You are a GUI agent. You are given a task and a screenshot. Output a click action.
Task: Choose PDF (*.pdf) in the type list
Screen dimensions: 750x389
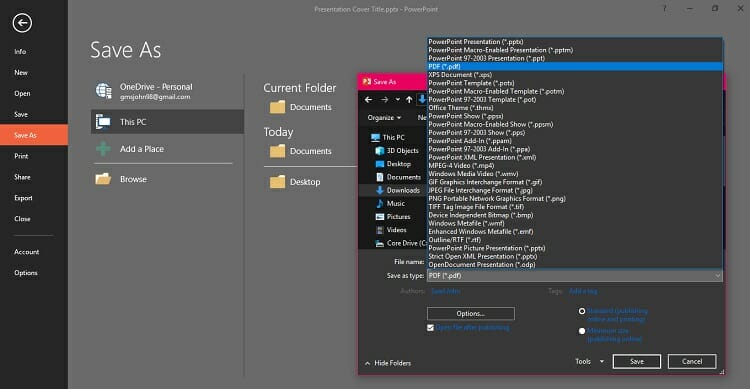tap(574, 67)
